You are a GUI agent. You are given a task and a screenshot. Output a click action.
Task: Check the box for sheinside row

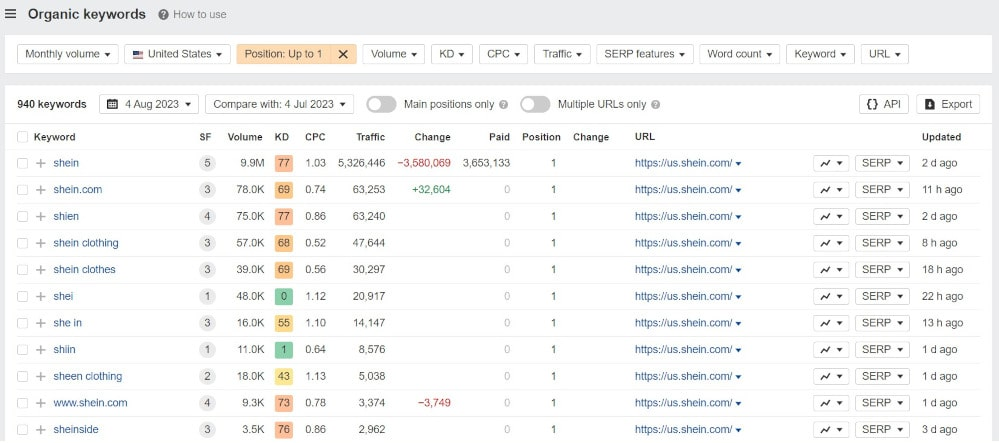coord(23,430)
